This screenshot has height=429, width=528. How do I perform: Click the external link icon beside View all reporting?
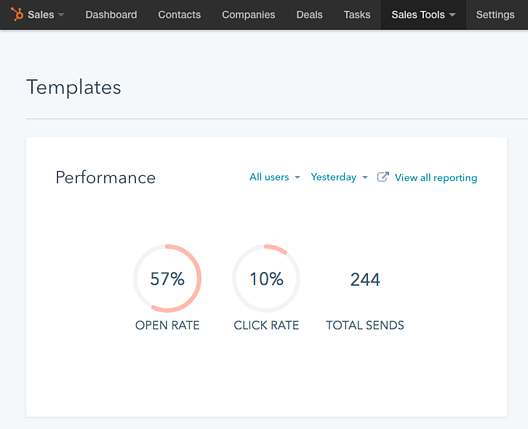pyautogui.click(x=383, y=177)
